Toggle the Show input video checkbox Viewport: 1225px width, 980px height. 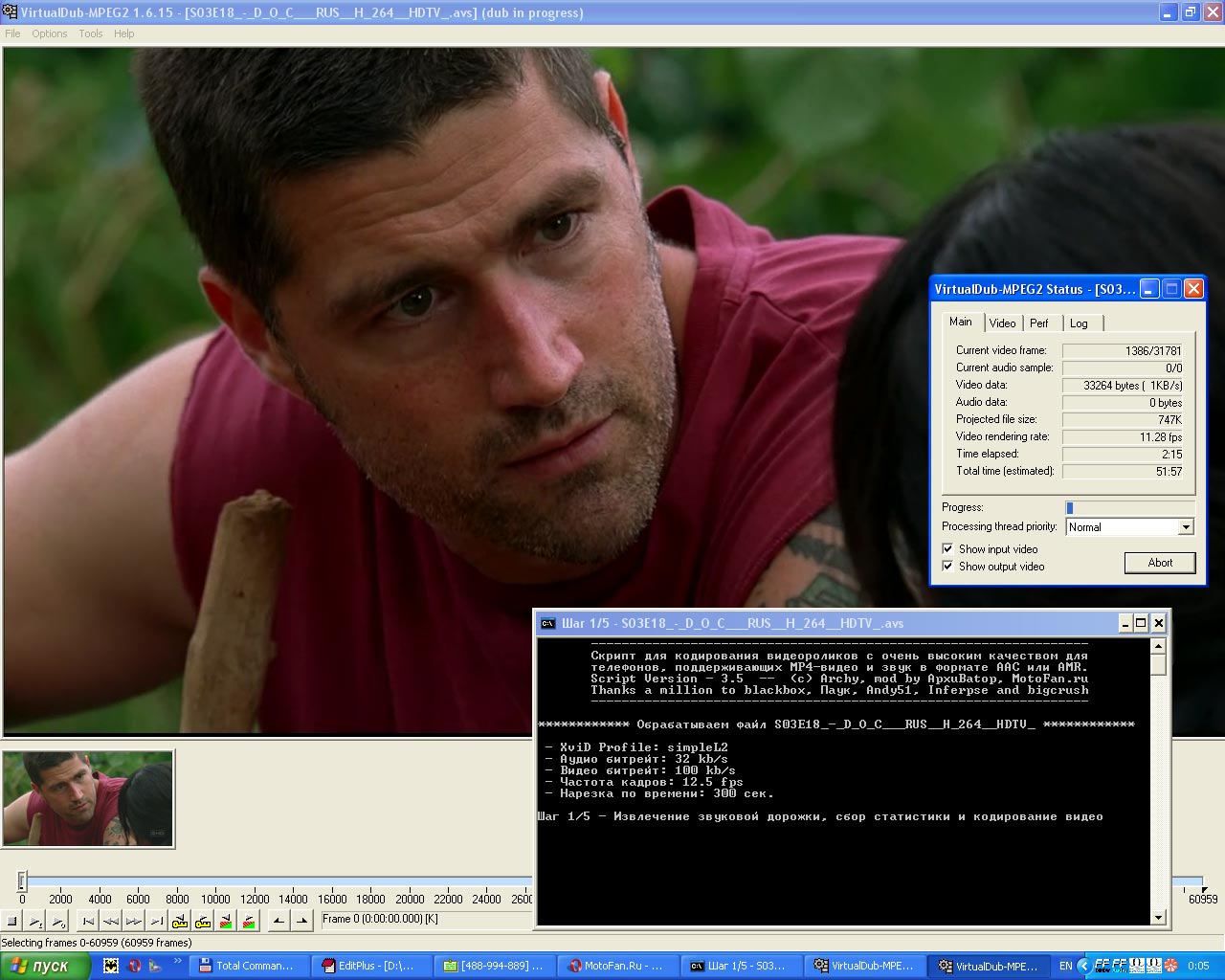click(947, 549)
